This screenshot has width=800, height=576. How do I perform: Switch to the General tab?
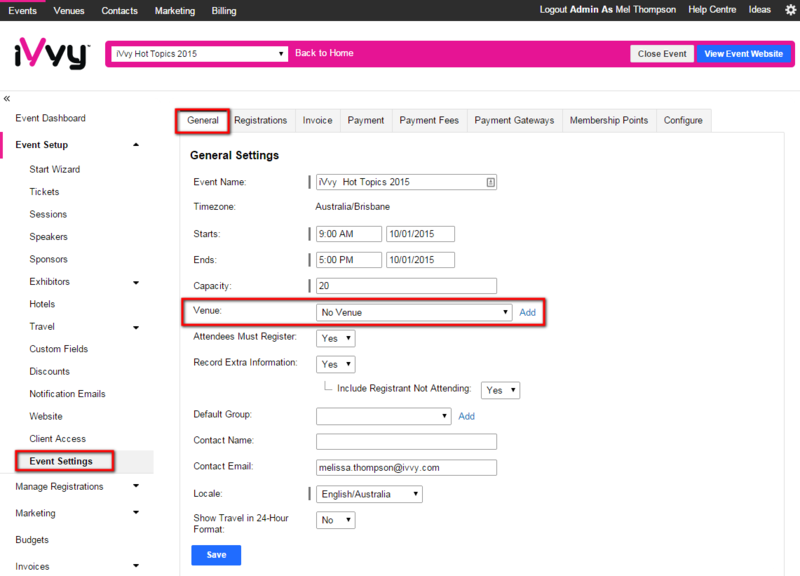[x=203, y=120]
